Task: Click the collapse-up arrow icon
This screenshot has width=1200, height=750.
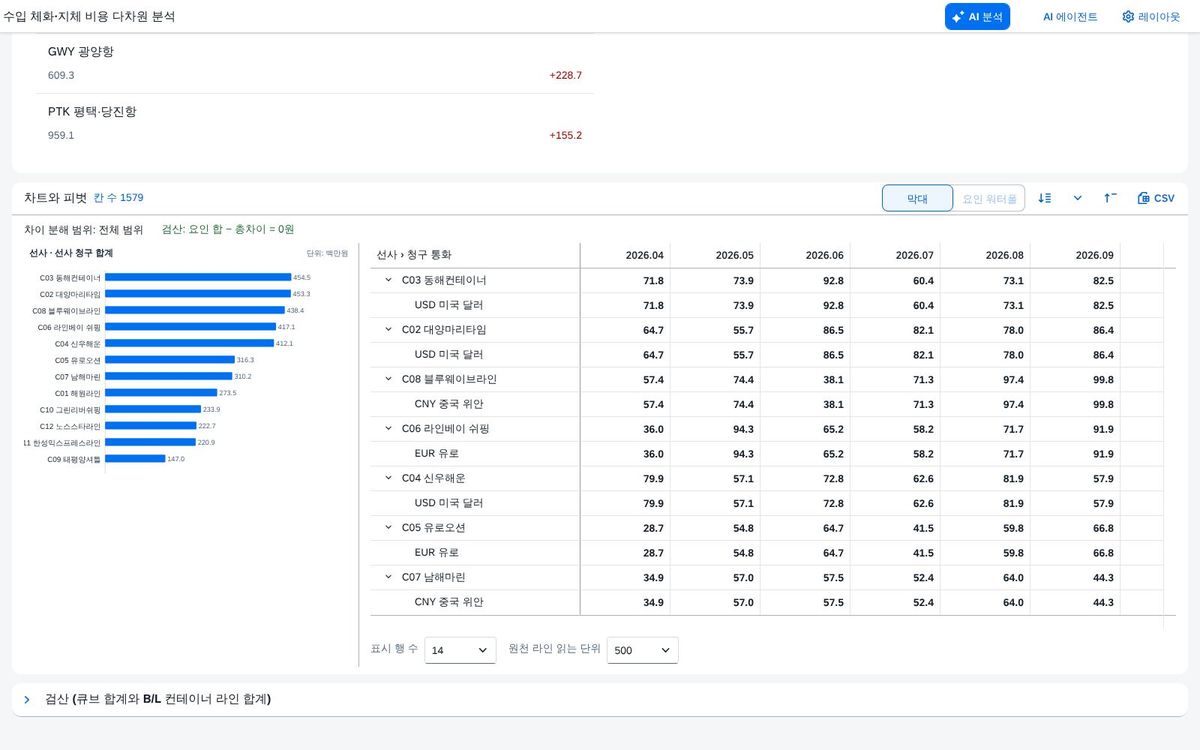Action: pos(1110,198)
